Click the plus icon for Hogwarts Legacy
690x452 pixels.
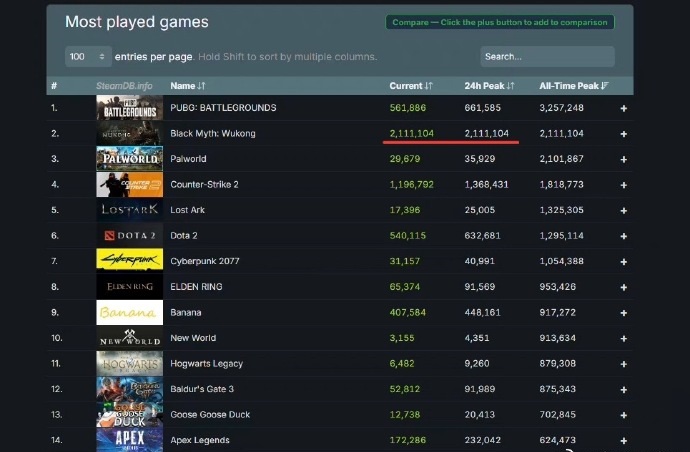click(624, 364)
